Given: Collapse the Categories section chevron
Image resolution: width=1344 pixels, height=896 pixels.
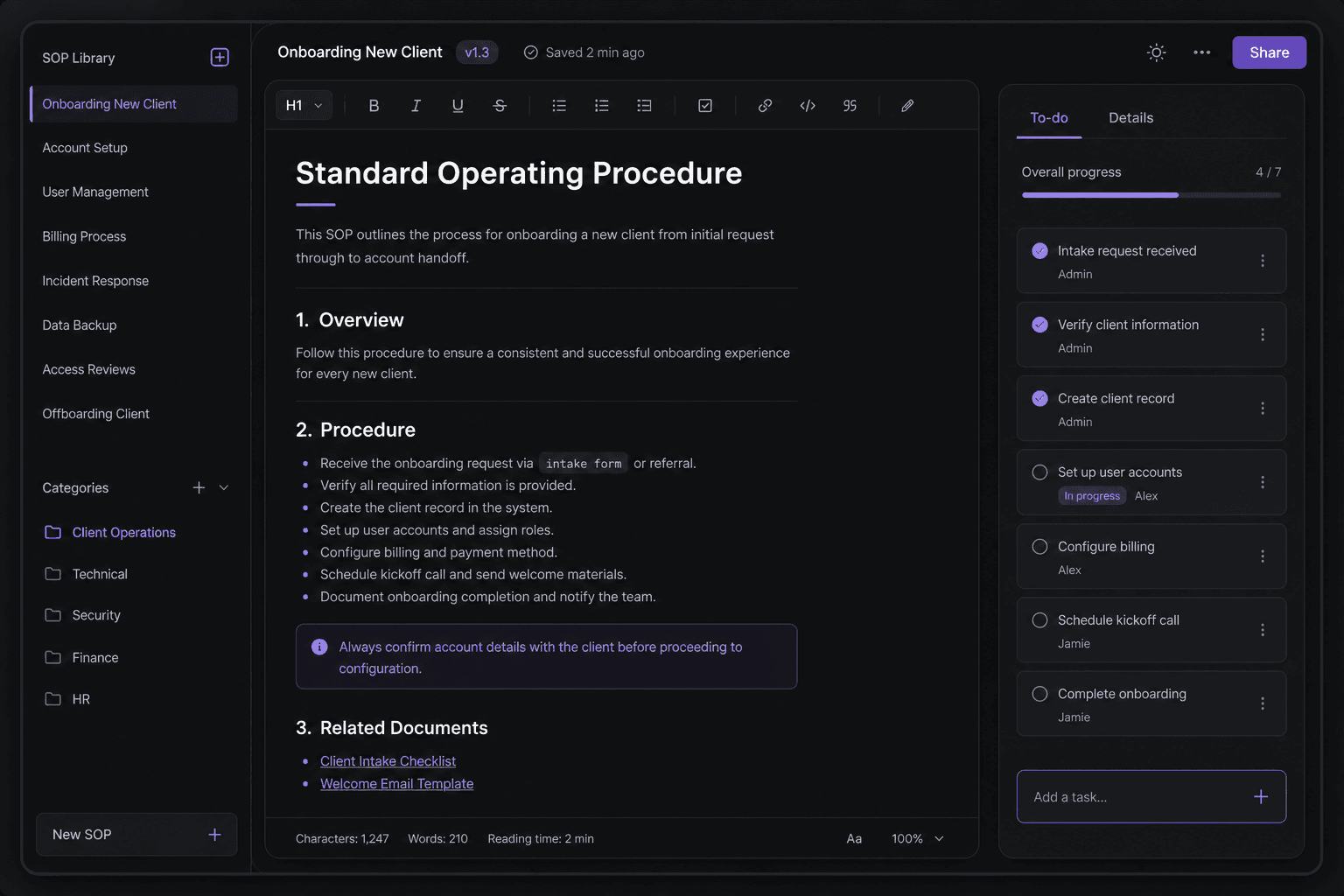Looking at the screenshot, I should (x=224, y=488).
